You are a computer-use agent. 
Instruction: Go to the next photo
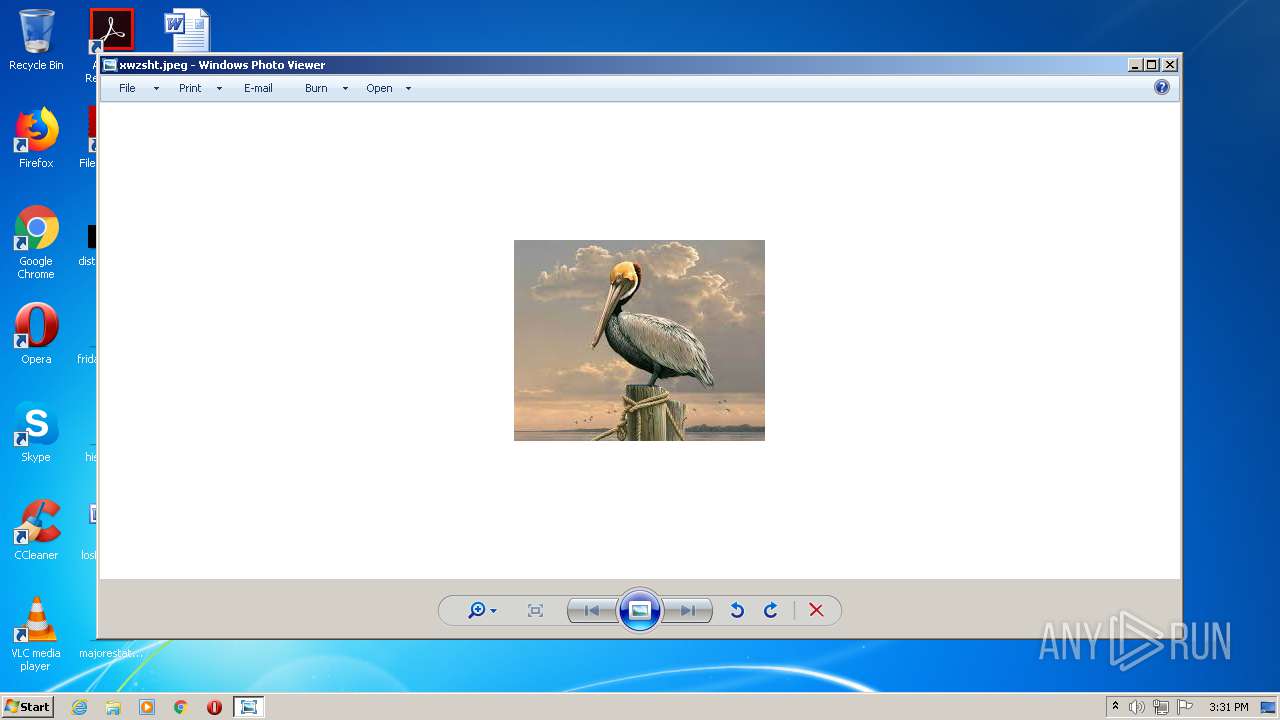pos(688,610)
